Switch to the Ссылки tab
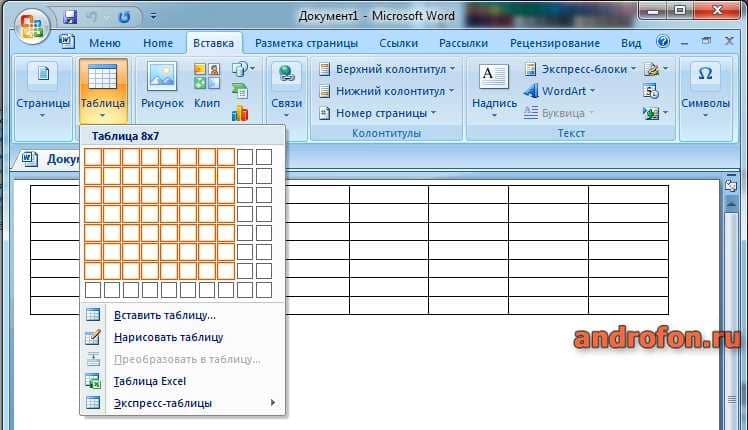Viewport: 748px width, 430px height. [398, 43]
